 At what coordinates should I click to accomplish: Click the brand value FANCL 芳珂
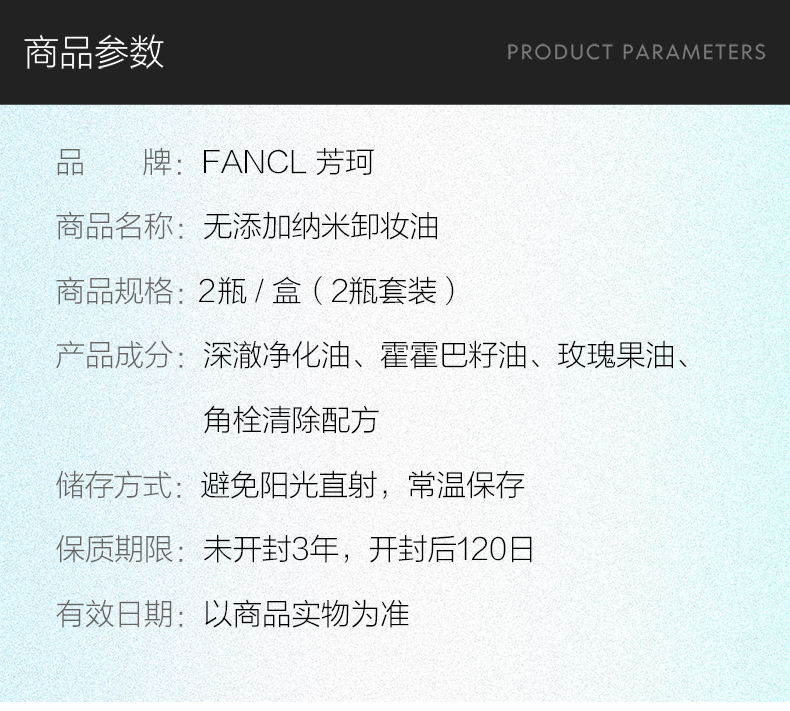(x=288, y=162)
